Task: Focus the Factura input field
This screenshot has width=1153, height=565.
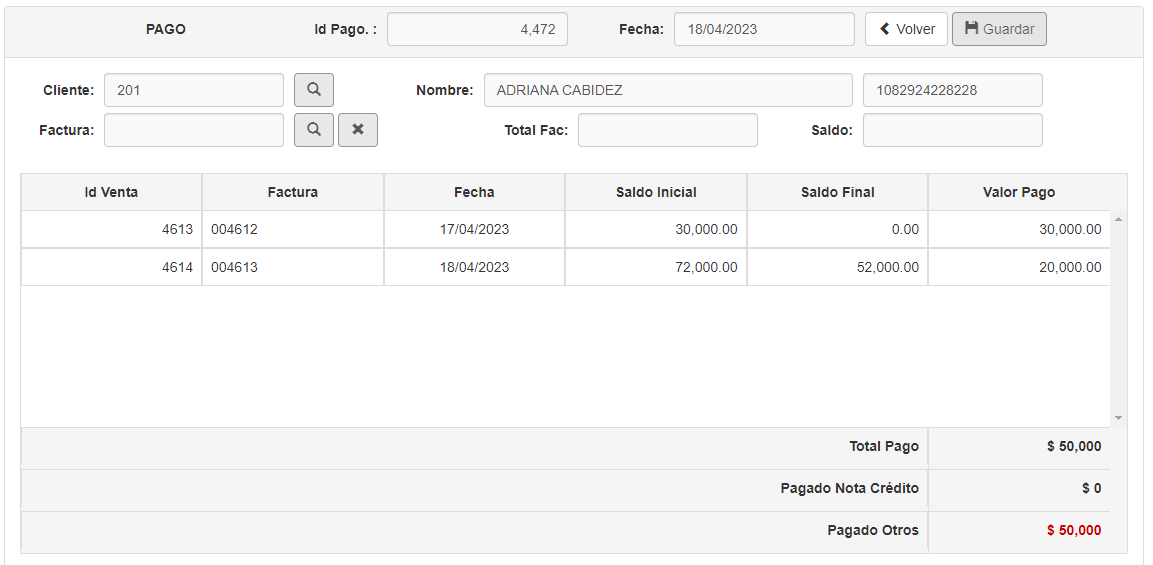Action: (193, 130)
